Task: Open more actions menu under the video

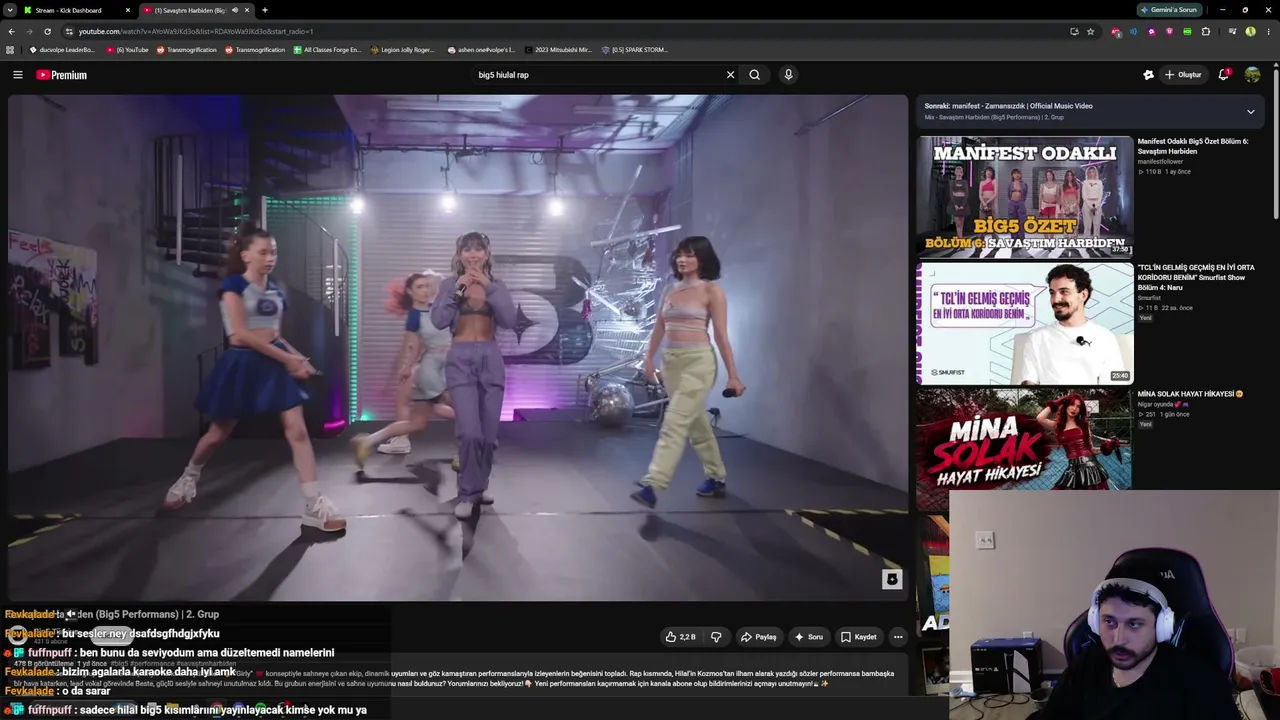Action: pos(898,637)
